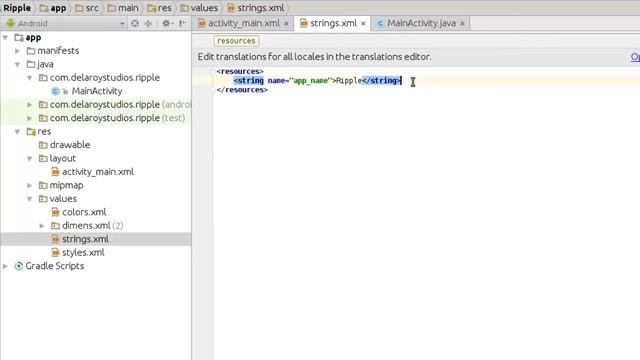Click the app module folder icon
Image resolution: width=640 pixels, height=360 pixels.
19,38
